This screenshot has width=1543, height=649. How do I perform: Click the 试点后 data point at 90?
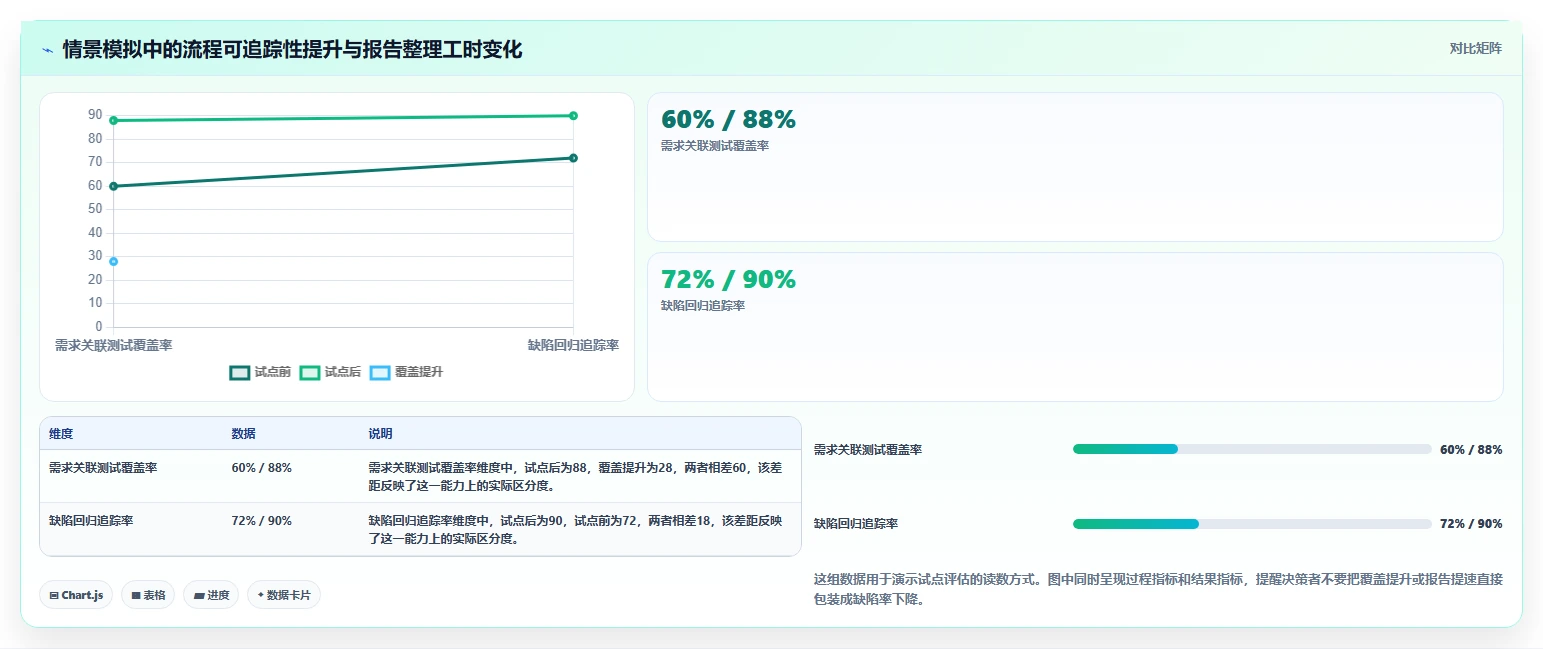(573, 116)
